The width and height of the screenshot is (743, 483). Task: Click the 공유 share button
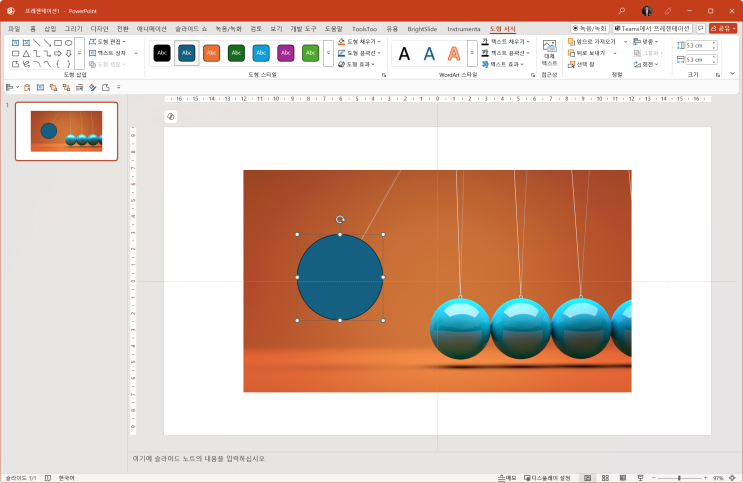coord(724,29)
